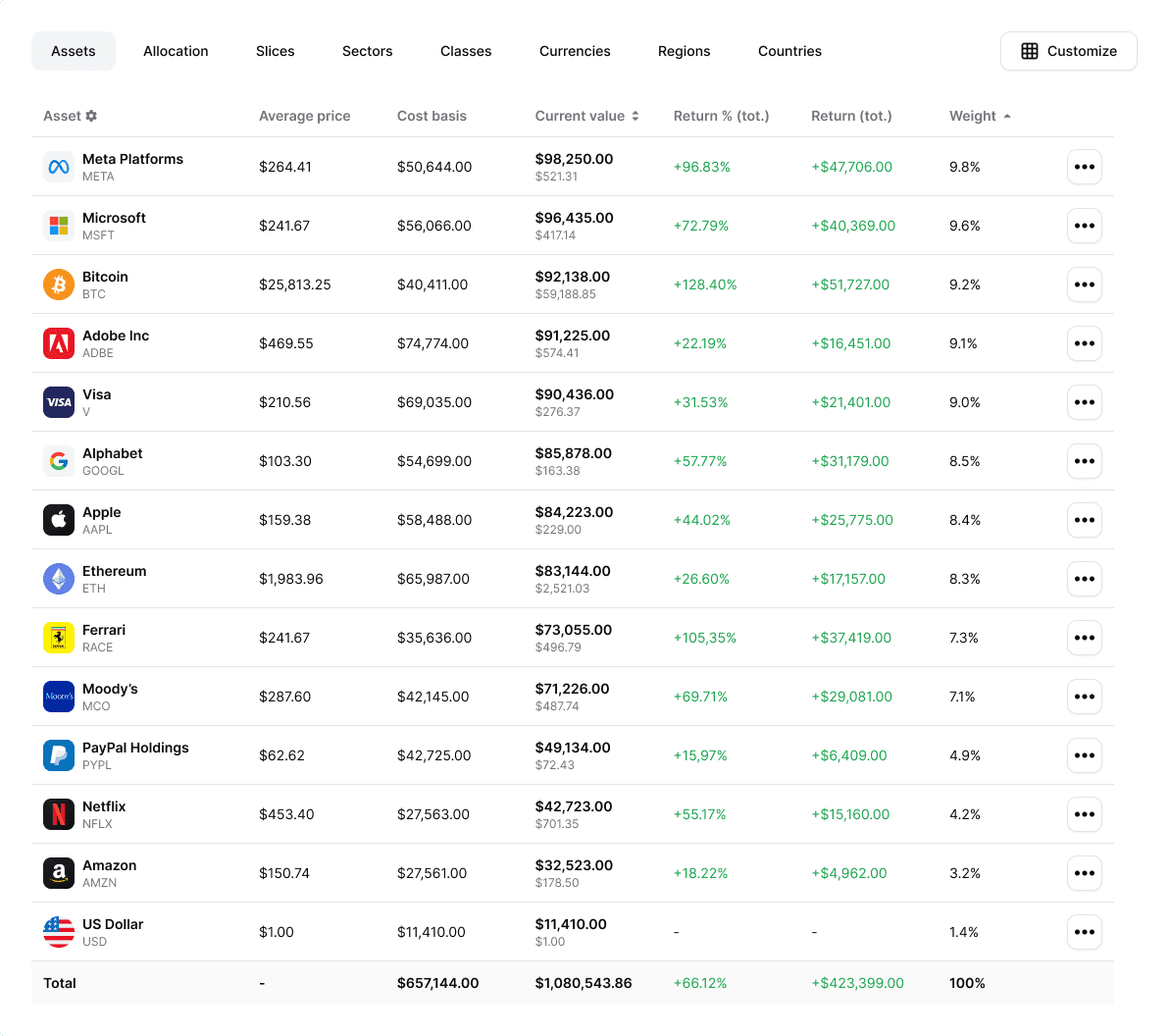Click the Alphabet weight 8.5%

click(965, 462)
